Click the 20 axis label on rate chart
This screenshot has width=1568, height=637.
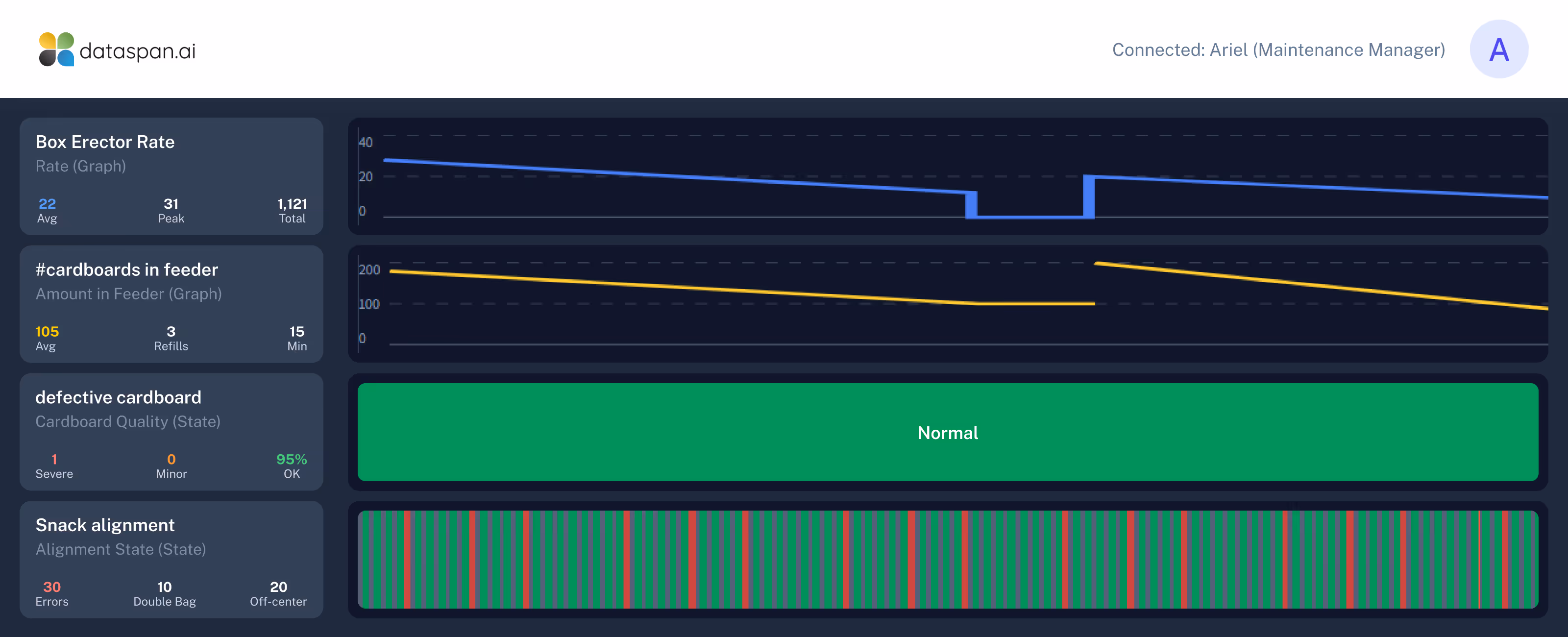click(x=365, y=176)
